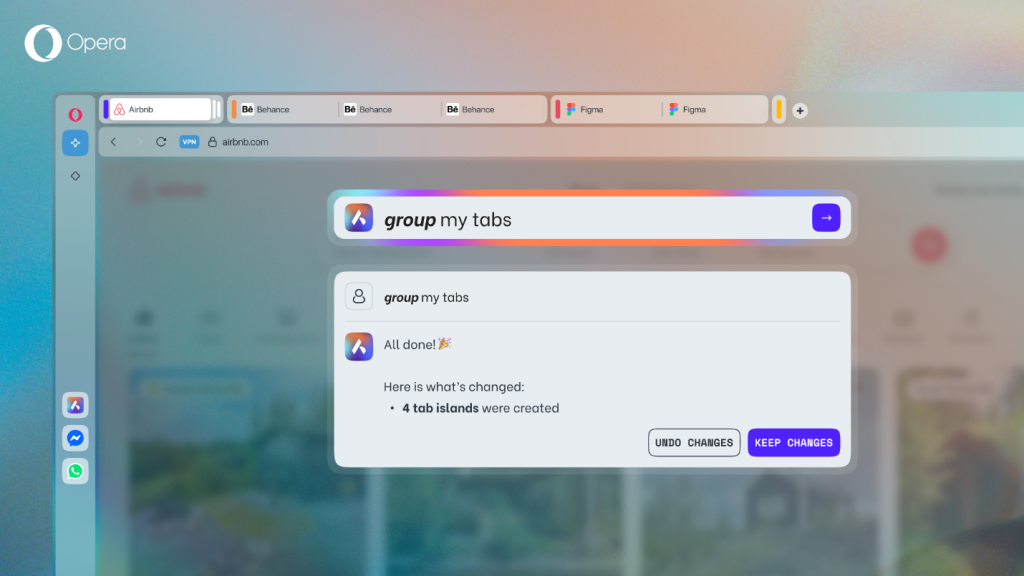Screen dimensions: 1024x576
Task: Launch WhatsApp from the sidebar
Action: (x=75, y=471)
